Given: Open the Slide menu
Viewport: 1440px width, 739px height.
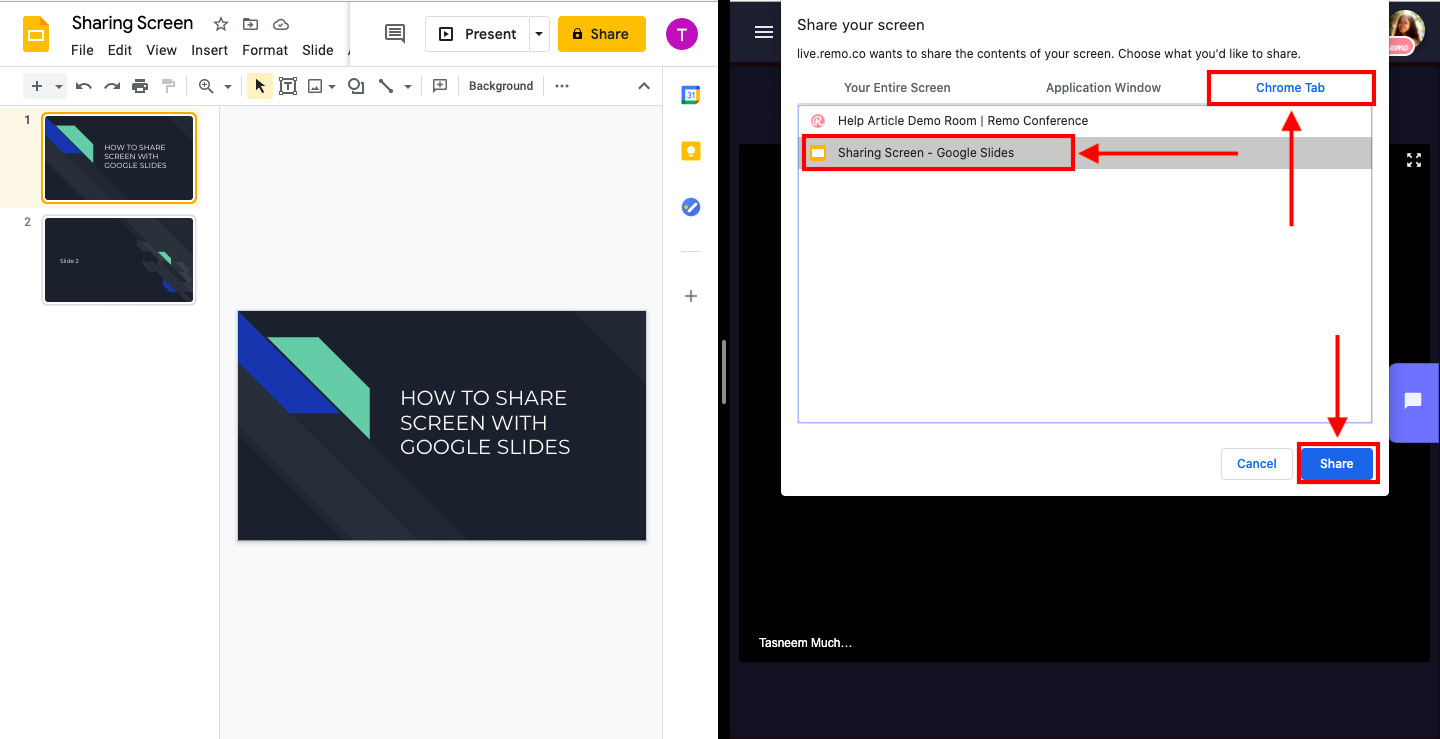Looking at the screenshot, I should (x=318, y=50).
